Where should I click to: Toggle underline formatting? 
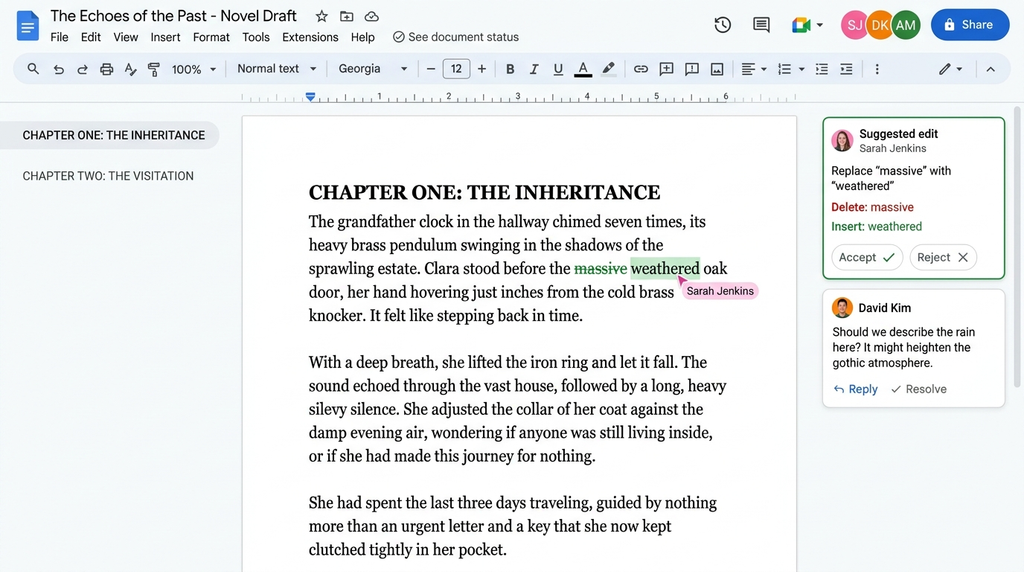point(558,69)
